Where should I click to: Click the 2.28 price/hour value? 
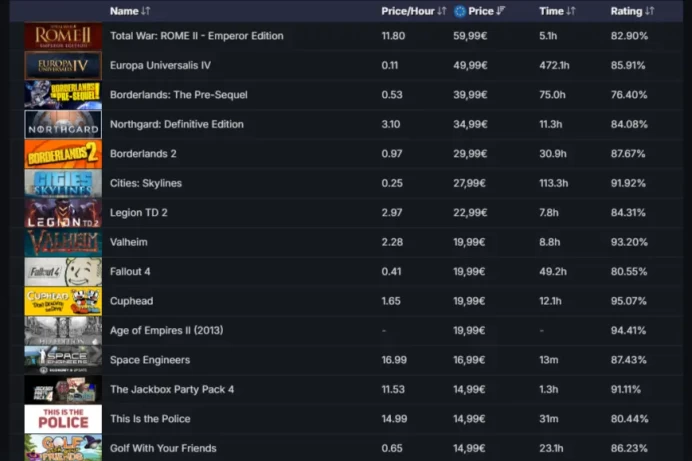pos(392,242)
